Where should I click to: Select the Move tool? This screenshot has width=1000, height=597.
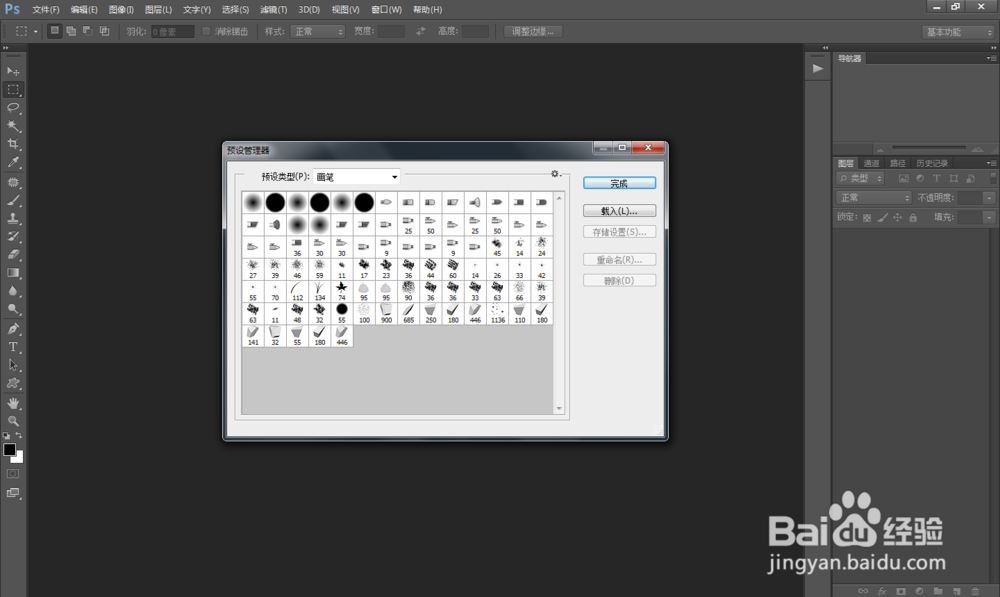tap(13, 71)
